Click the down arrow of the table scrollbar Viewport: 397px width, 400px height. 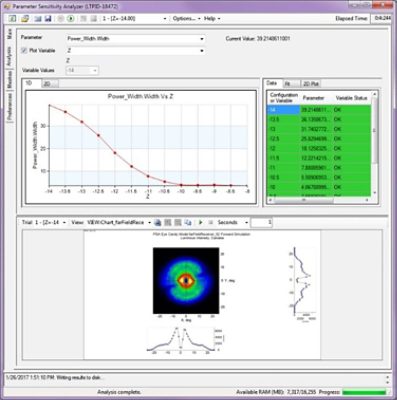point(374,193)
